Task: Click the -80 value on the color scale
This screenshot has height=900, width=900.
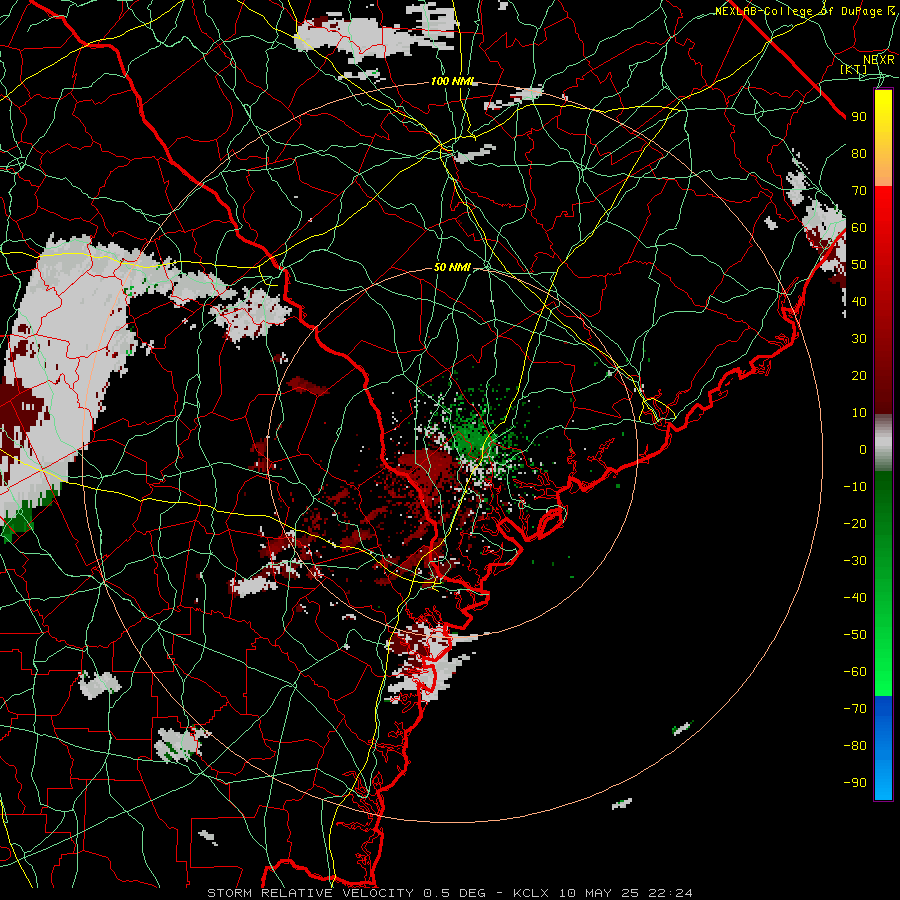Action: [855, 746]
